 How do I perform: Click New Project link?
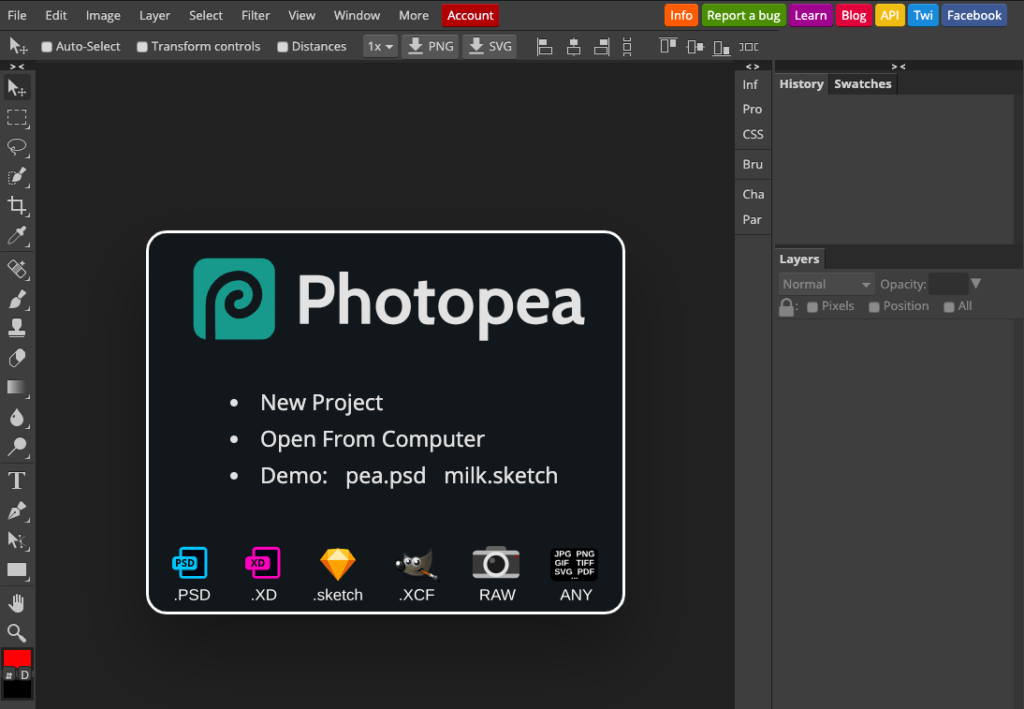321,402
